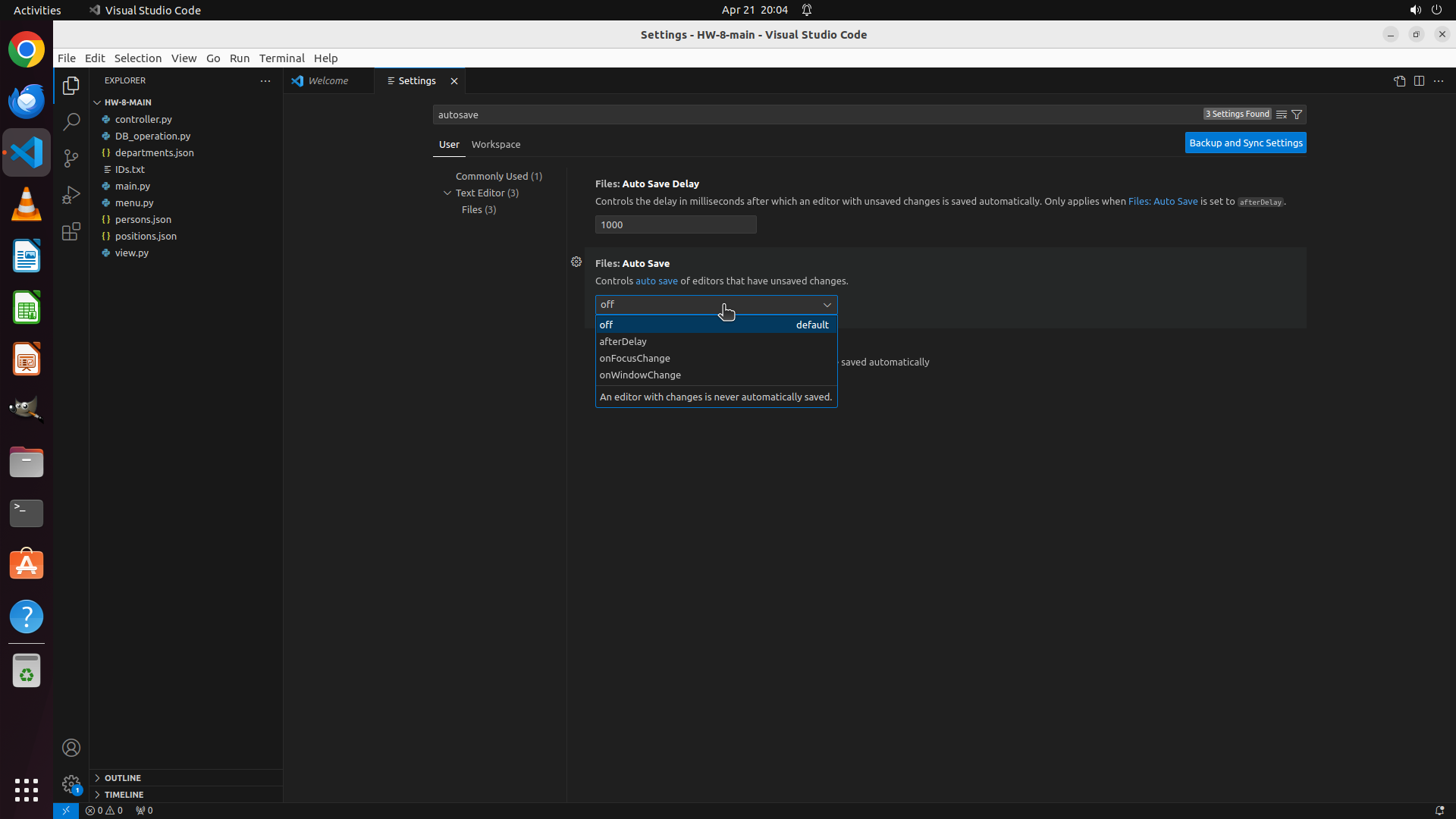Open the Manage gear in activity bar

coord(71,784)
